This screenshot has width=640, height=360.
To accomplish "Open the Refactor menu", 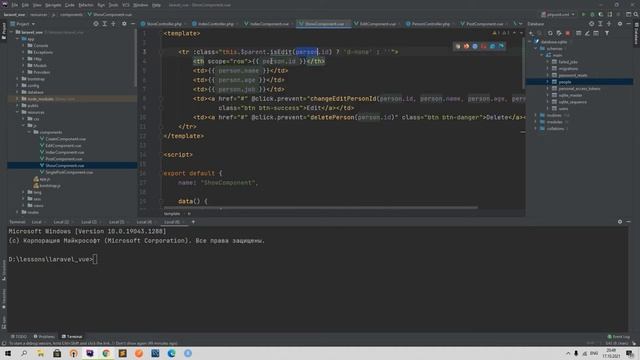I will [86, 5].
